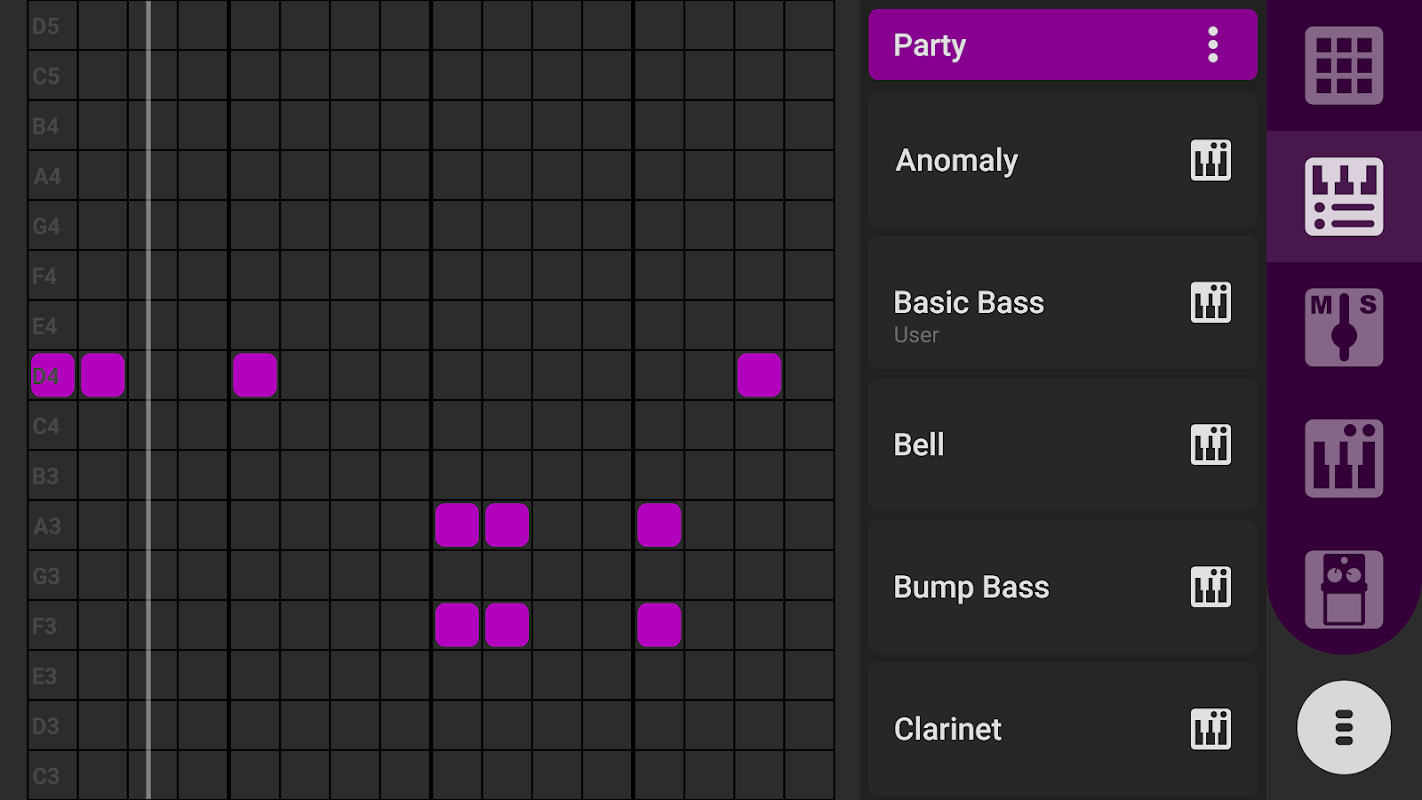Open the mute/solo mixer panel
This screenshot has height=800, width=1422.
point(1343,327)
